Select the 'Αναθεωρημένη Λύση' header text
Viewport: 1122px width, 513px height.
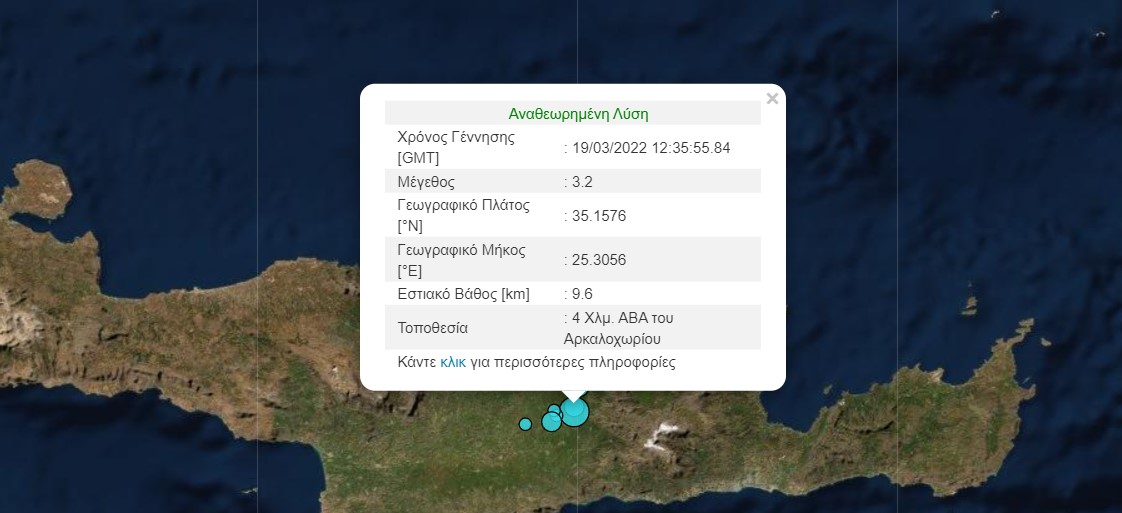coord(578,114)
